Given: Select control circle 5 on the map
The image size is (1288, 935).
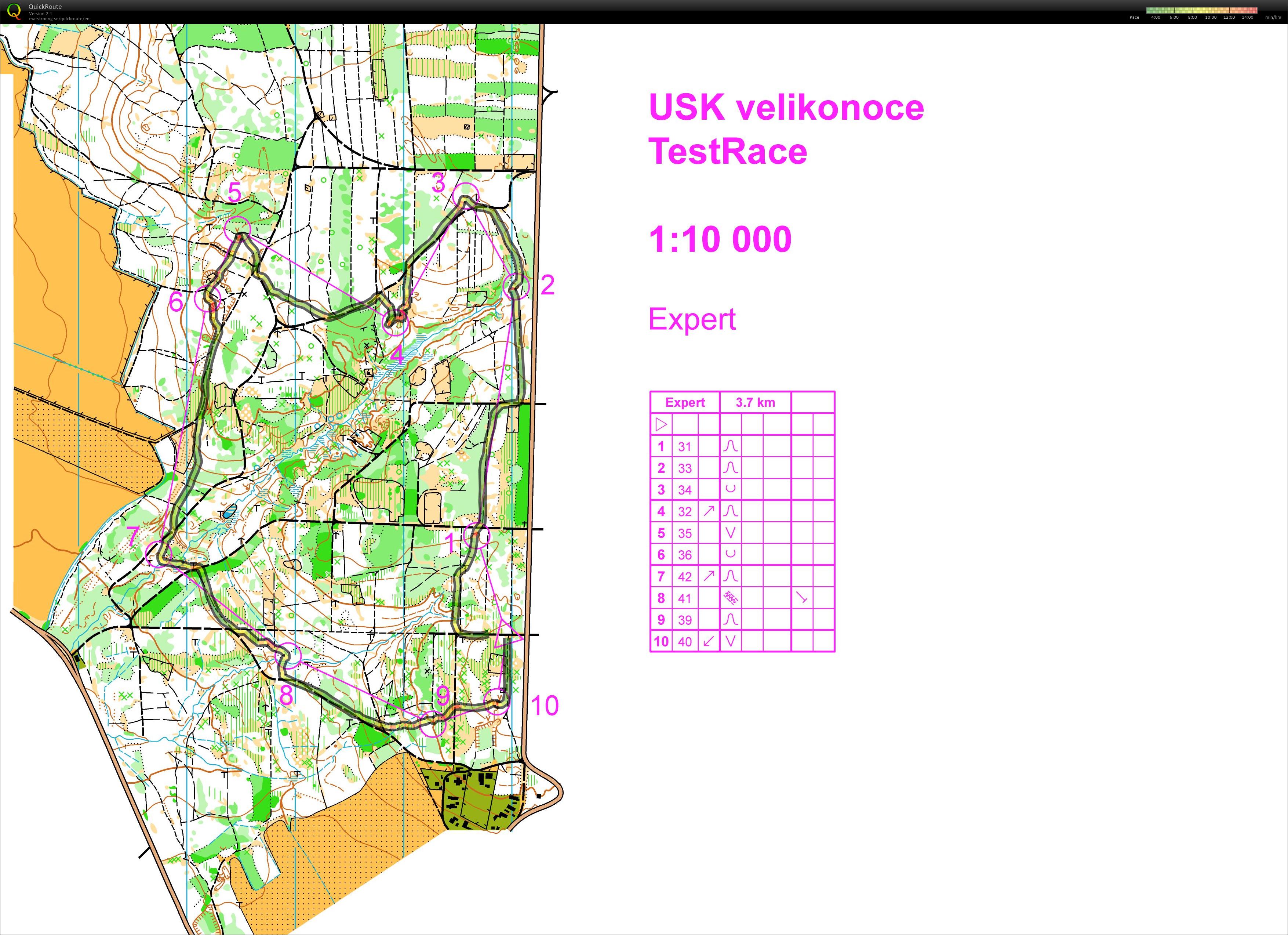Looking at the screenshot, I should pos(237,230).
